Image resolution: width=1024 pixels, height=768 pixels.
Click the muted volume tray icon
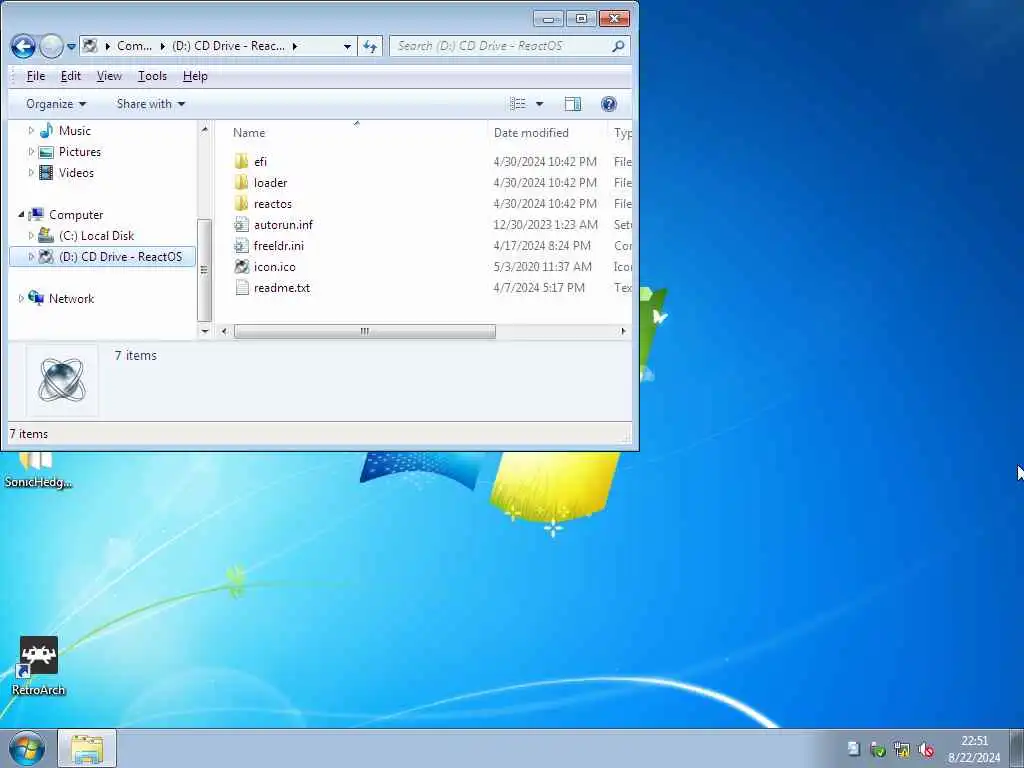tap(925, 750)
